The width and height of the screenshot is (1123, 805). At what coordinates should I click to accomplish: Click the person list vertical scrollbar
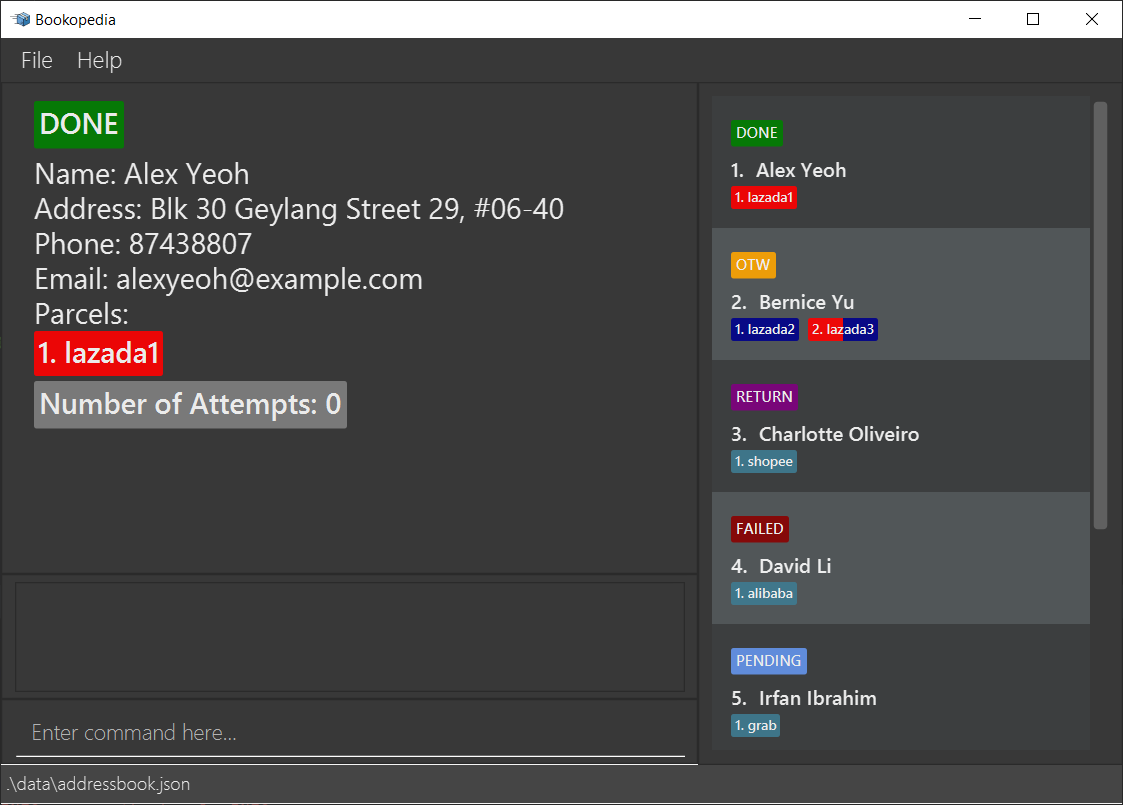1100,315
